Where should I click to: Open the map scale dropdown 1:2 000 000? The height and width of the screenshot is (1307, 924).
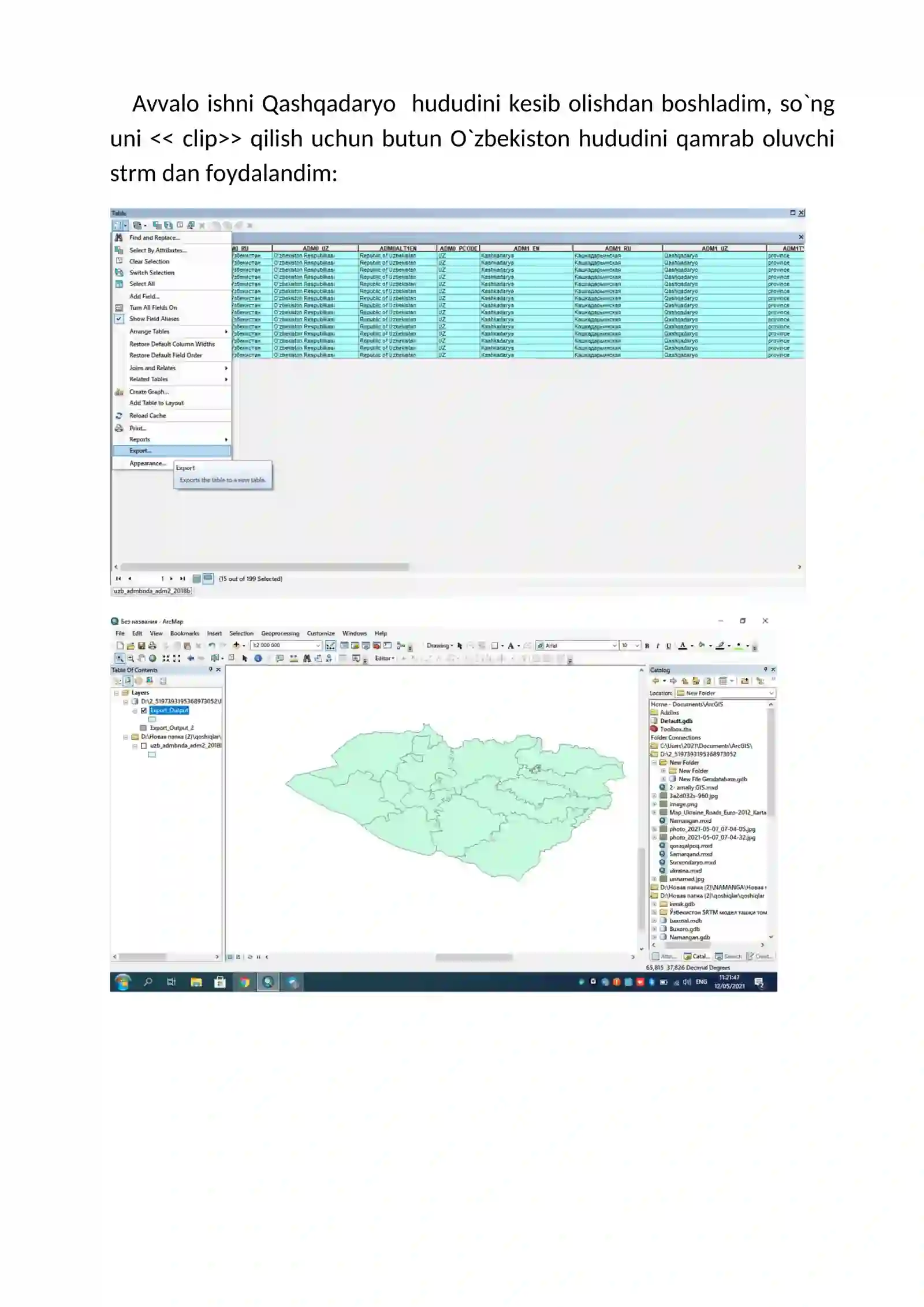(318, 645)
